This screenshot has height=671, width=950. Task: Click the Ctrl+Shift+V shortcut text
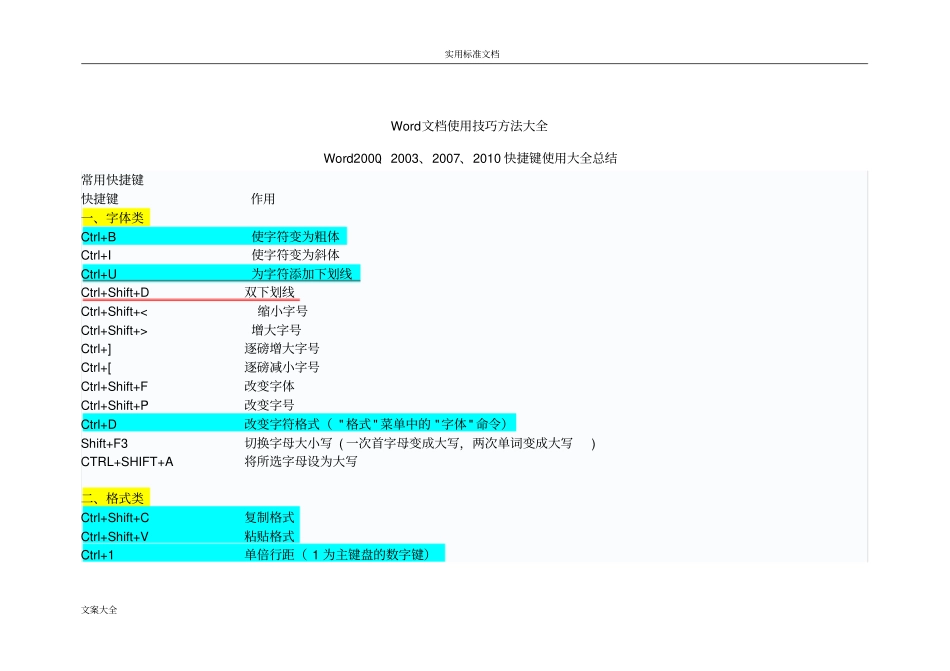115,537
